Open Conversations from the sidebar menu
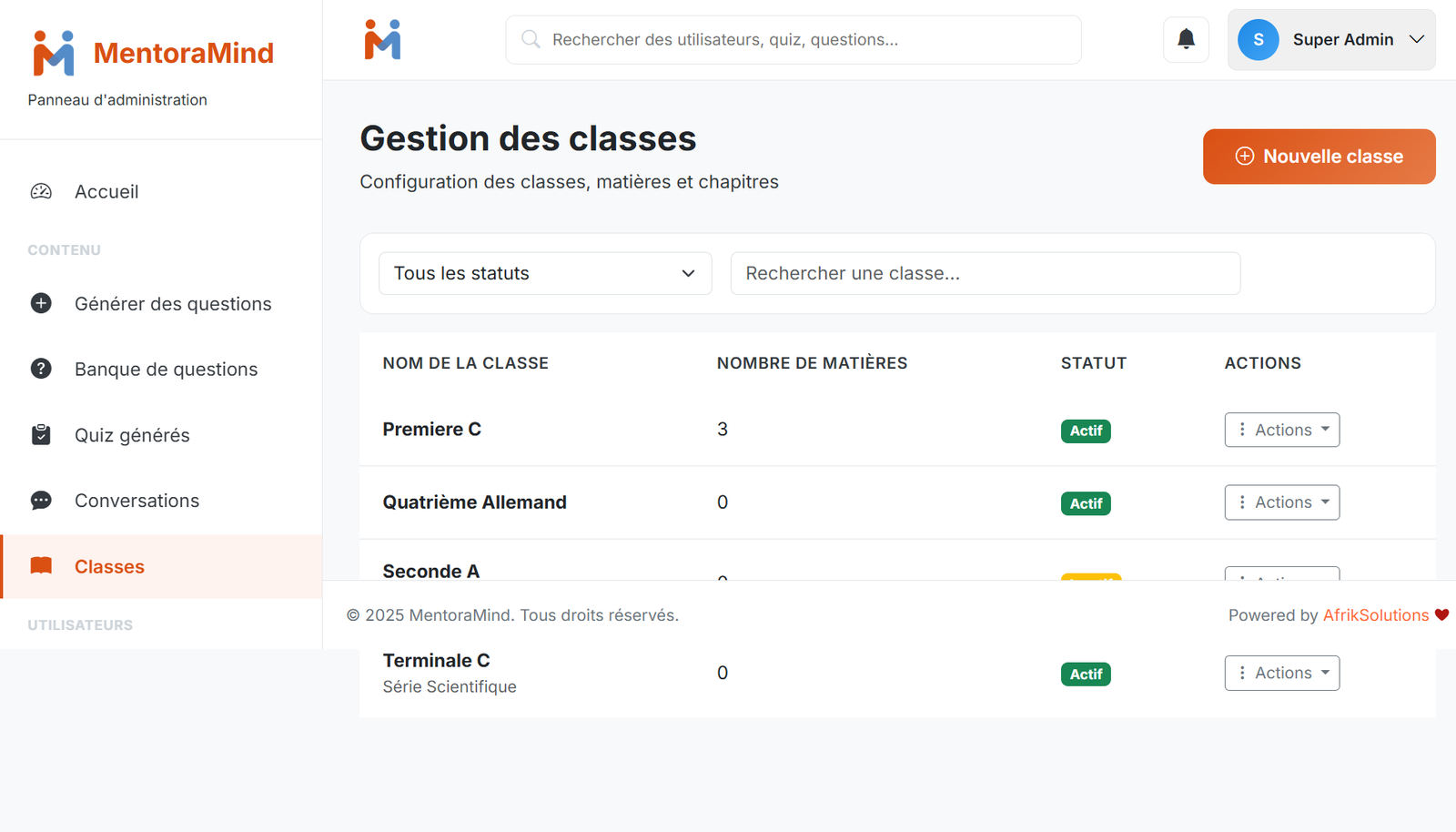Image resolution: width=1456 pixels, height=832 pixels. [136, 501]
